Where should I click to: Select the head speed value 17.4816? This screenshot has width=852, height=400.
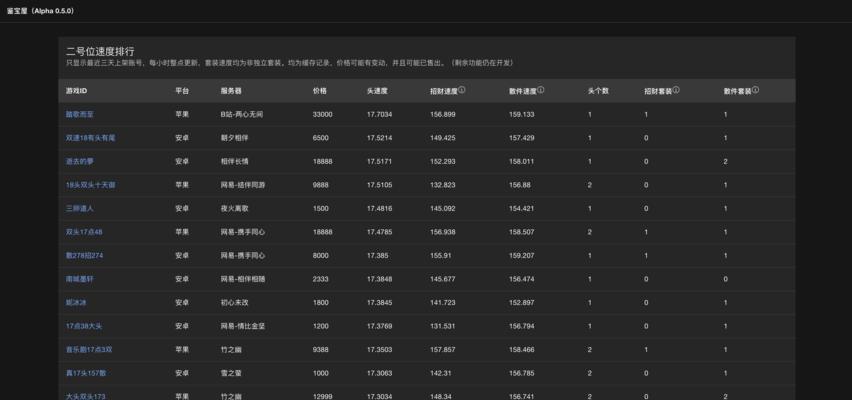(379, 208)
